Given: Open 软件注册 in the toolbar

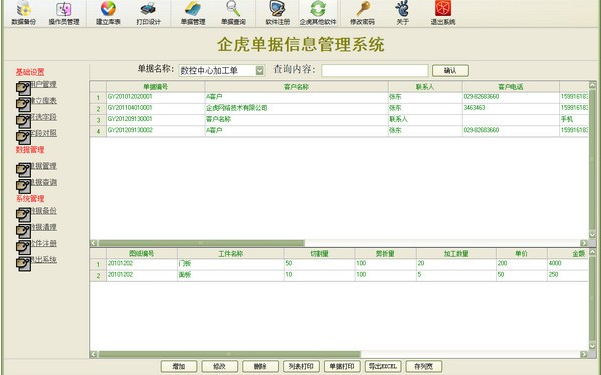Looking at the screenshot, I should [x=278, y=13].
